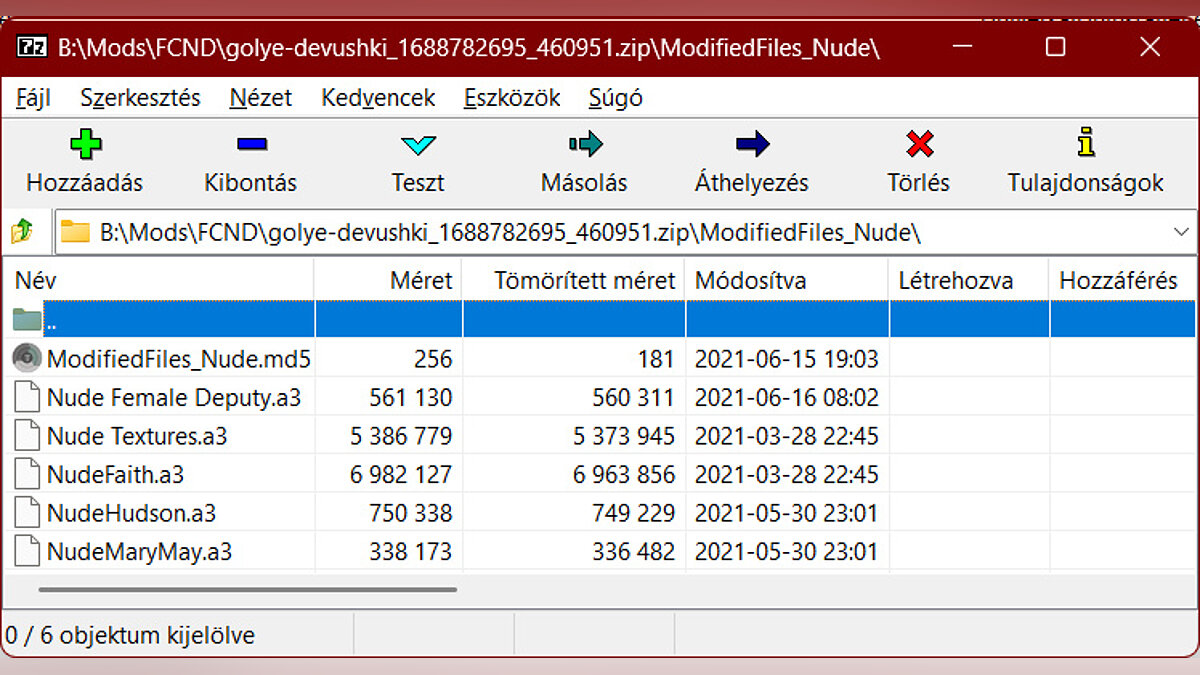Open the Eszközök menu

click(x=512, y=98)
